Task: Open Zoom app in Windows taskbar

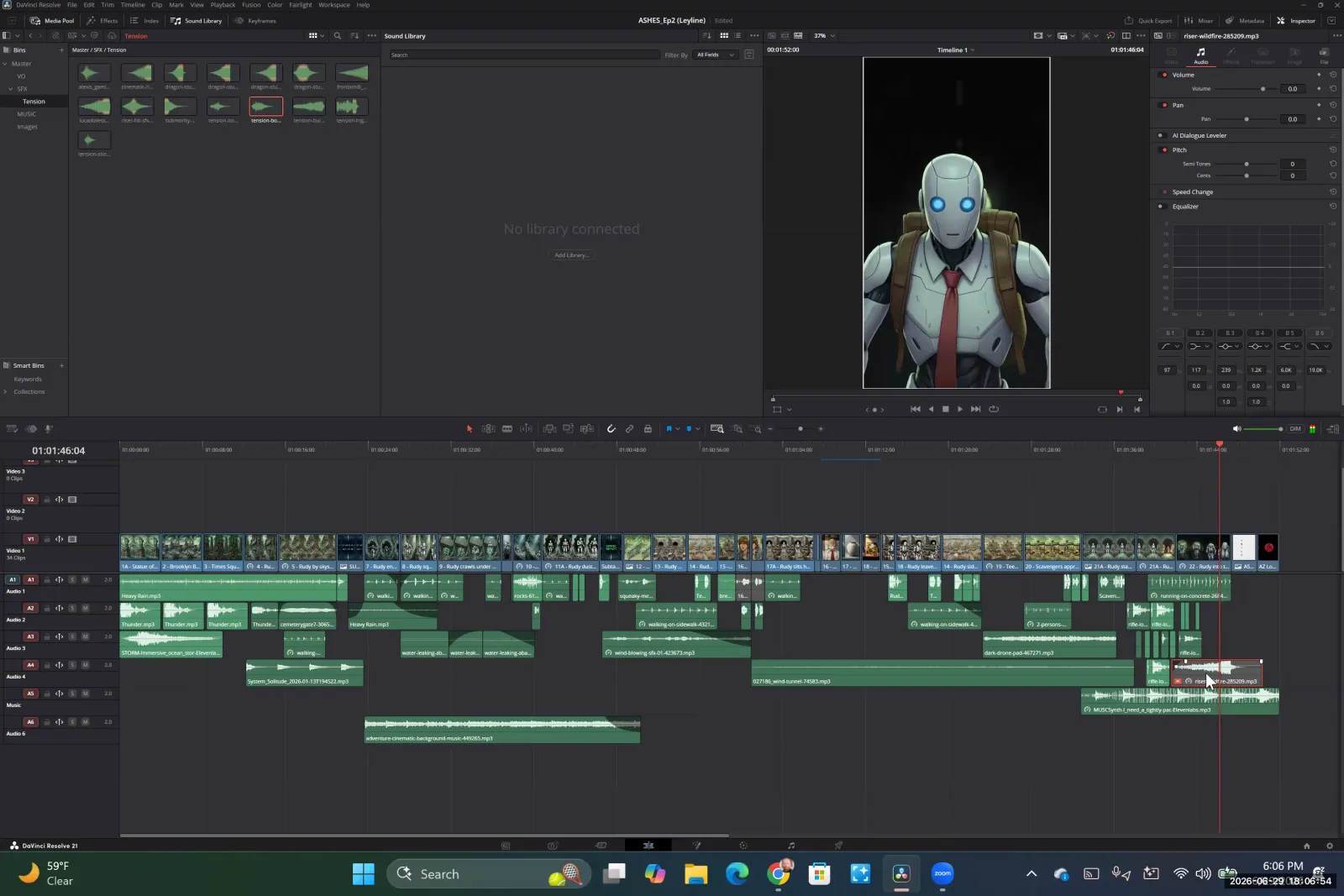Action: [x=942, y=874]
